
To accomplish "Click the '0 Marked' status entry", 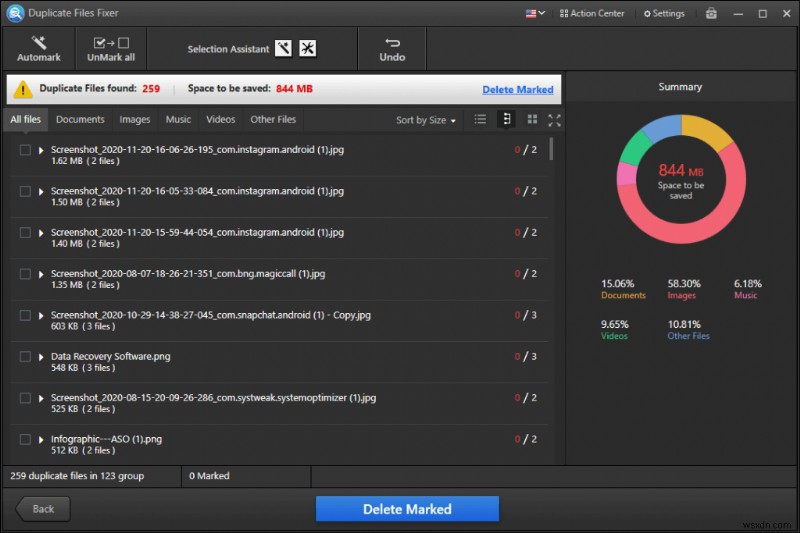I will 209,476.
